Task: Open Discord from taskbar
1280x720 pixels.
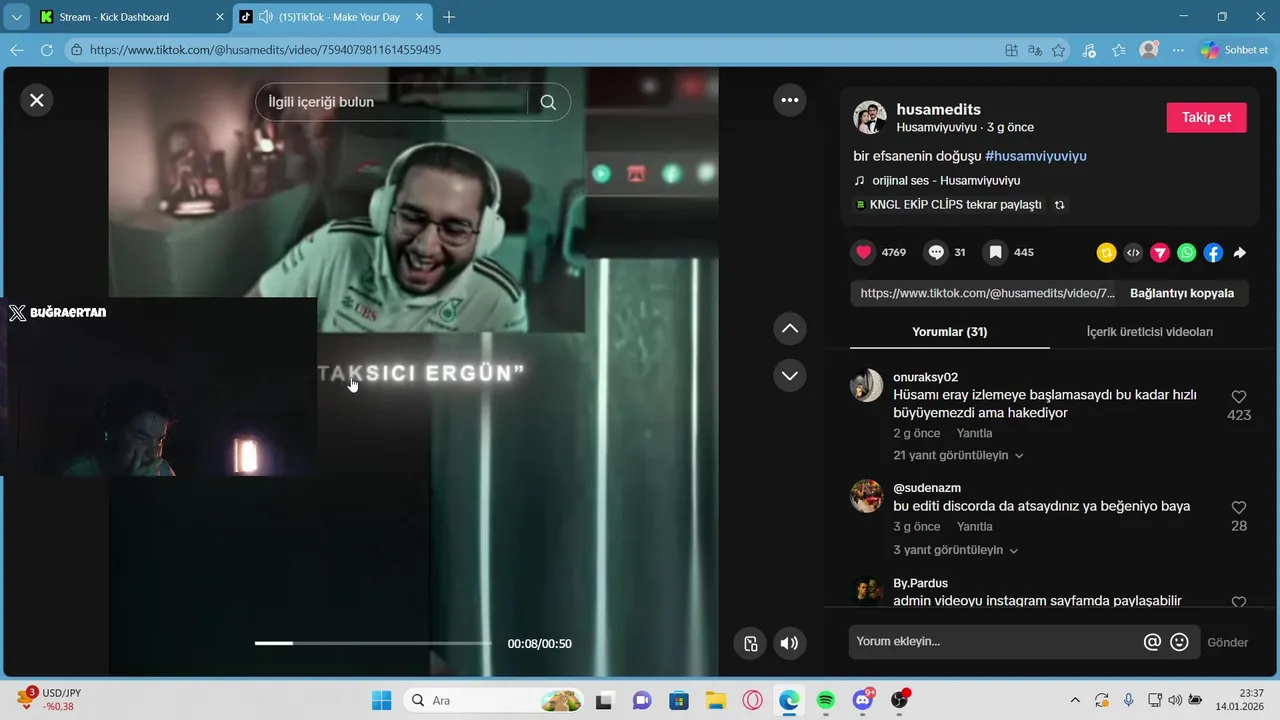Action: click(x=862, y=700)
